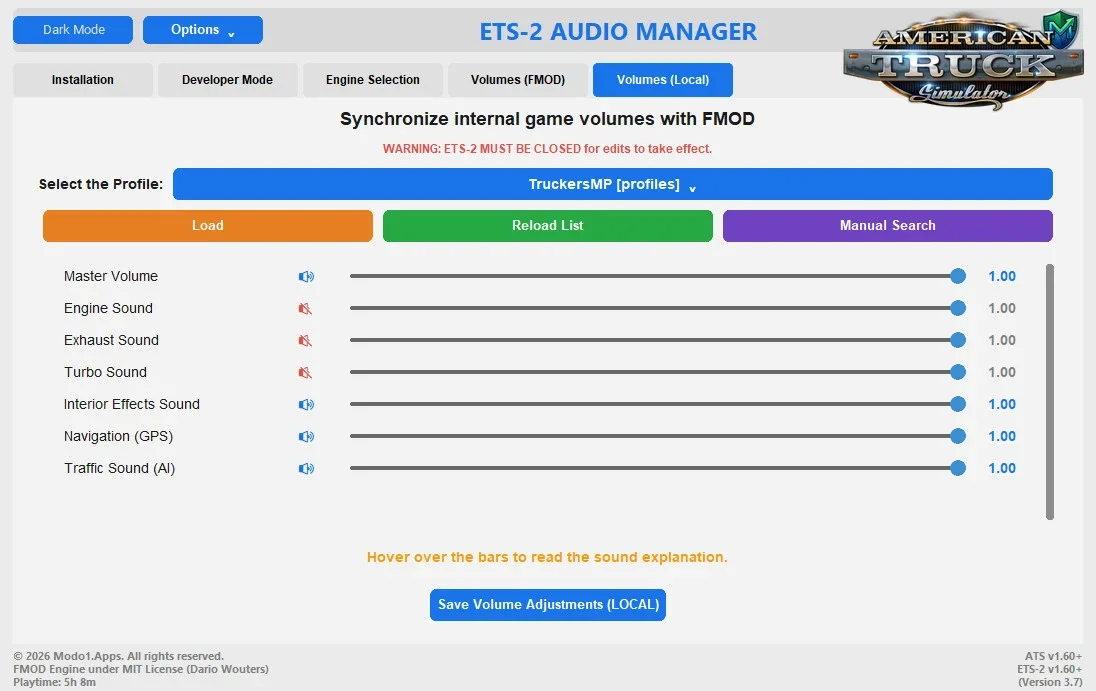1096x691 pixels.
Task: Click the ETS-2 AUDIO MANAGER title
Action: pyautogui.click(x=618, y=31)
